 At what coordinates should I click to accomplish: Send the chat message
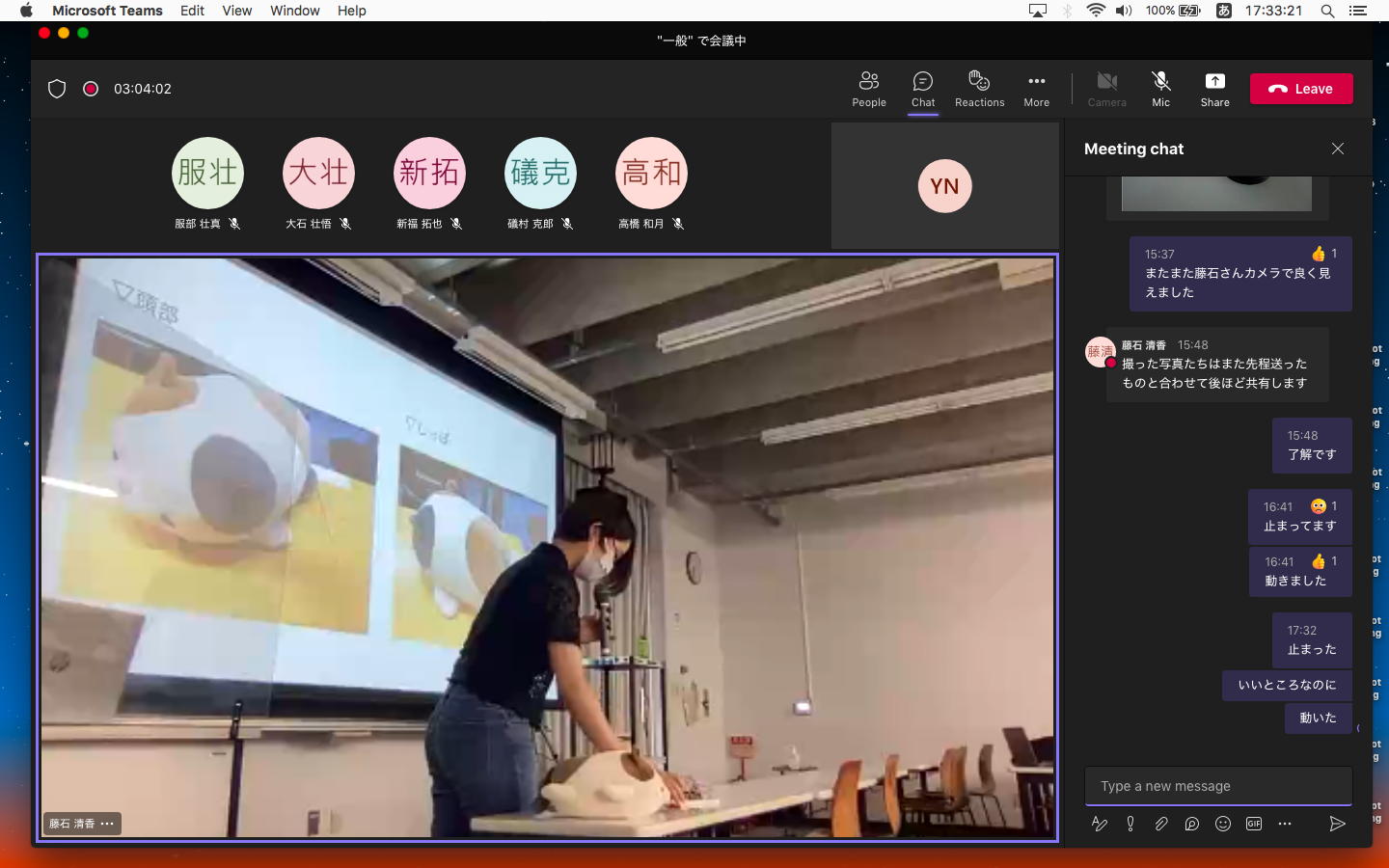point(1337,824)
